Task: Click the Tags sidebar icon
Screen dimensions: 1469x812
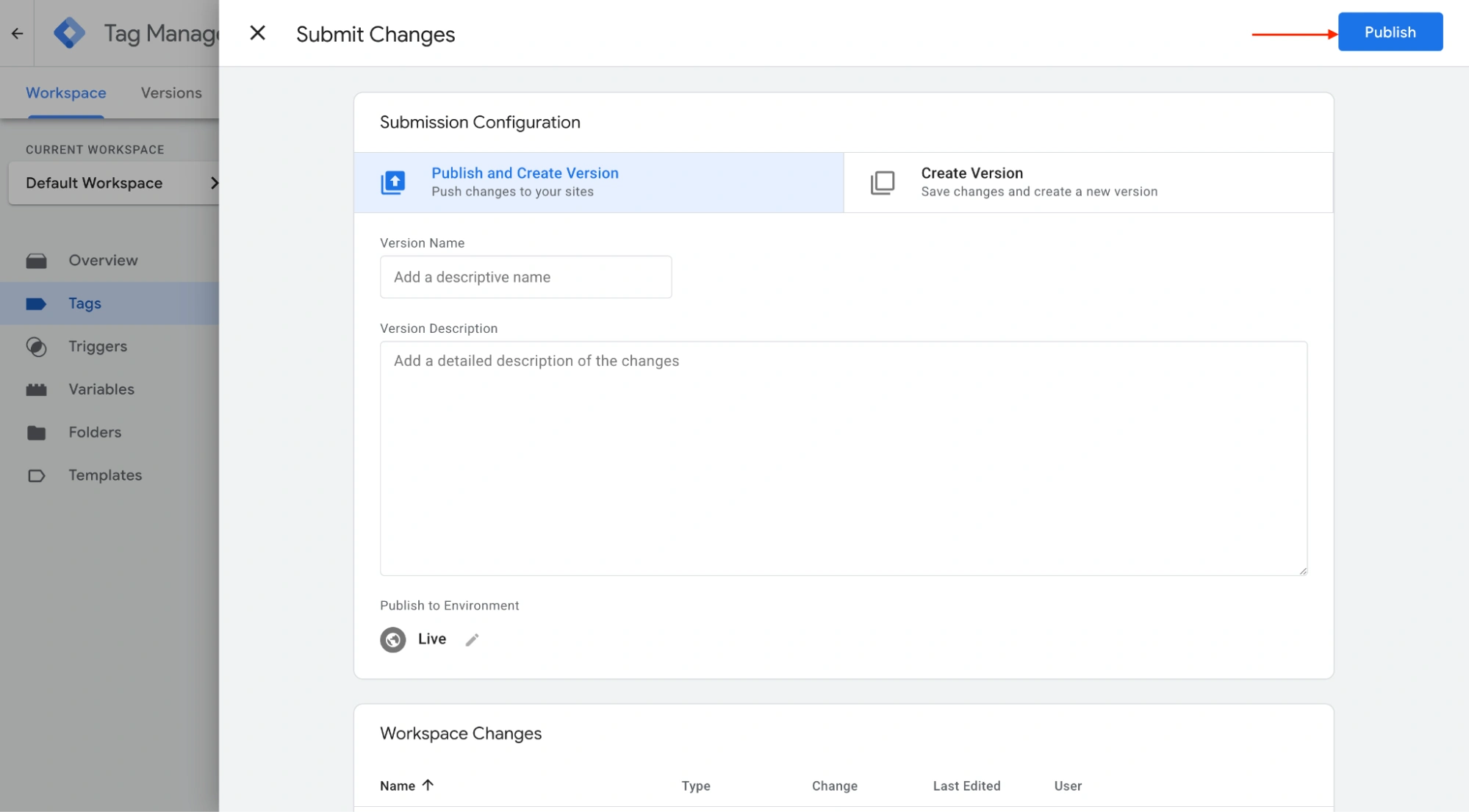Action: pos(36,303)
